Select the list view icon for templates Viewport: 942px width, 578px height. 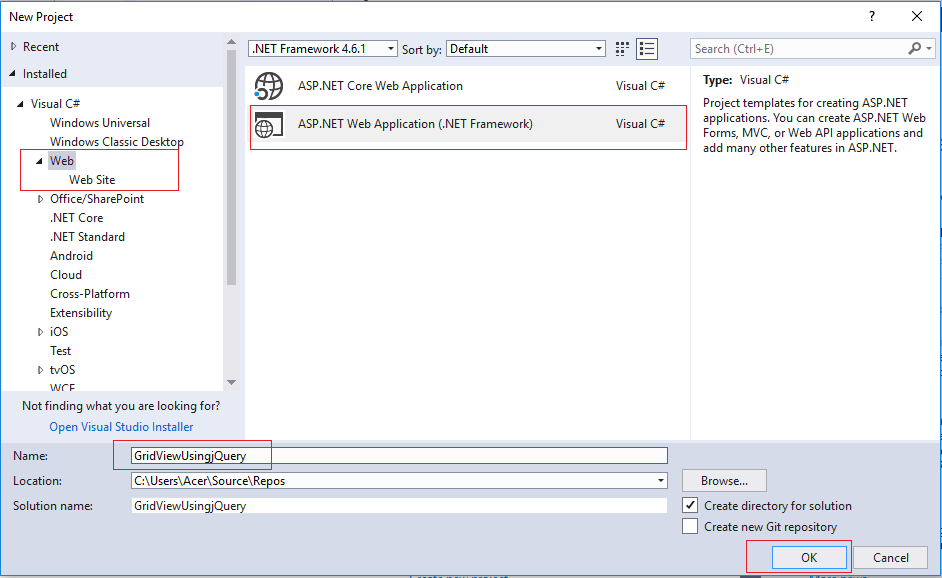point(647,48)
